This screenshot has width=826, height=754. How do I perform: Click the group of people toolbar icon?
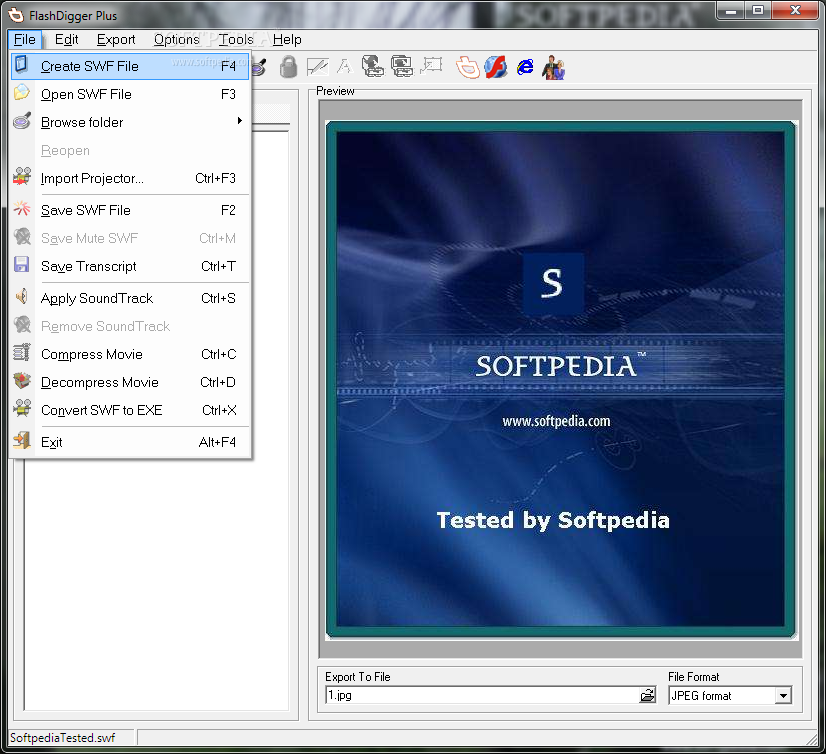click(x=554, y=67)
